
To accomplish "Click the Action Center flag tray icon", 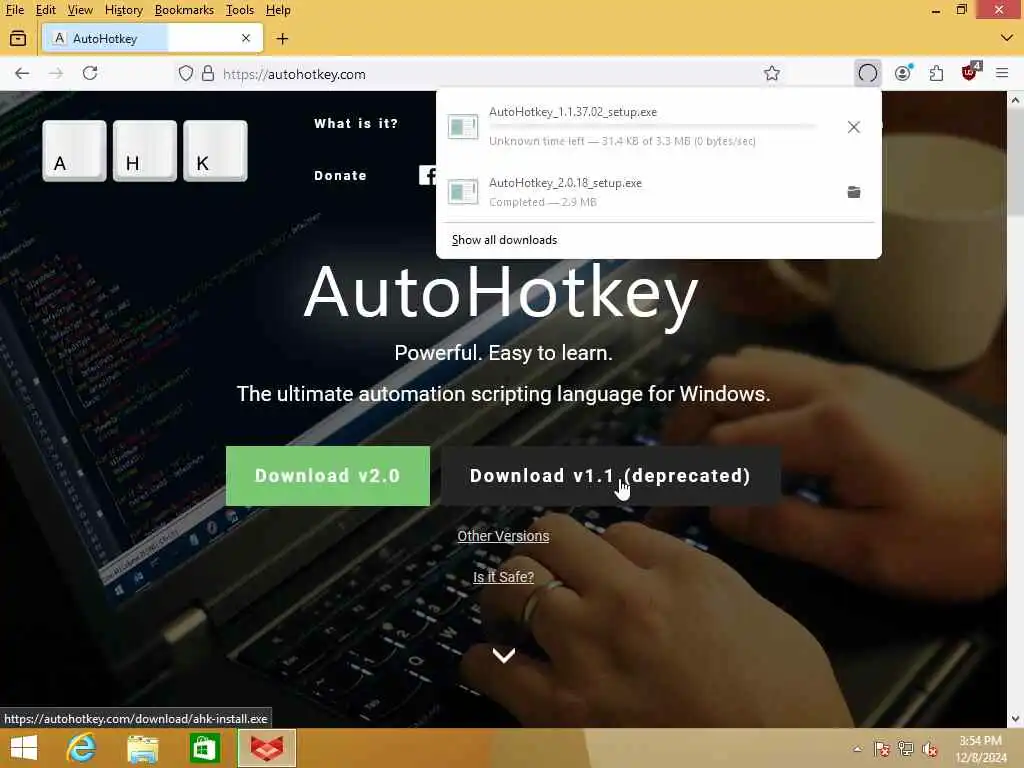I will pos(881,749).
